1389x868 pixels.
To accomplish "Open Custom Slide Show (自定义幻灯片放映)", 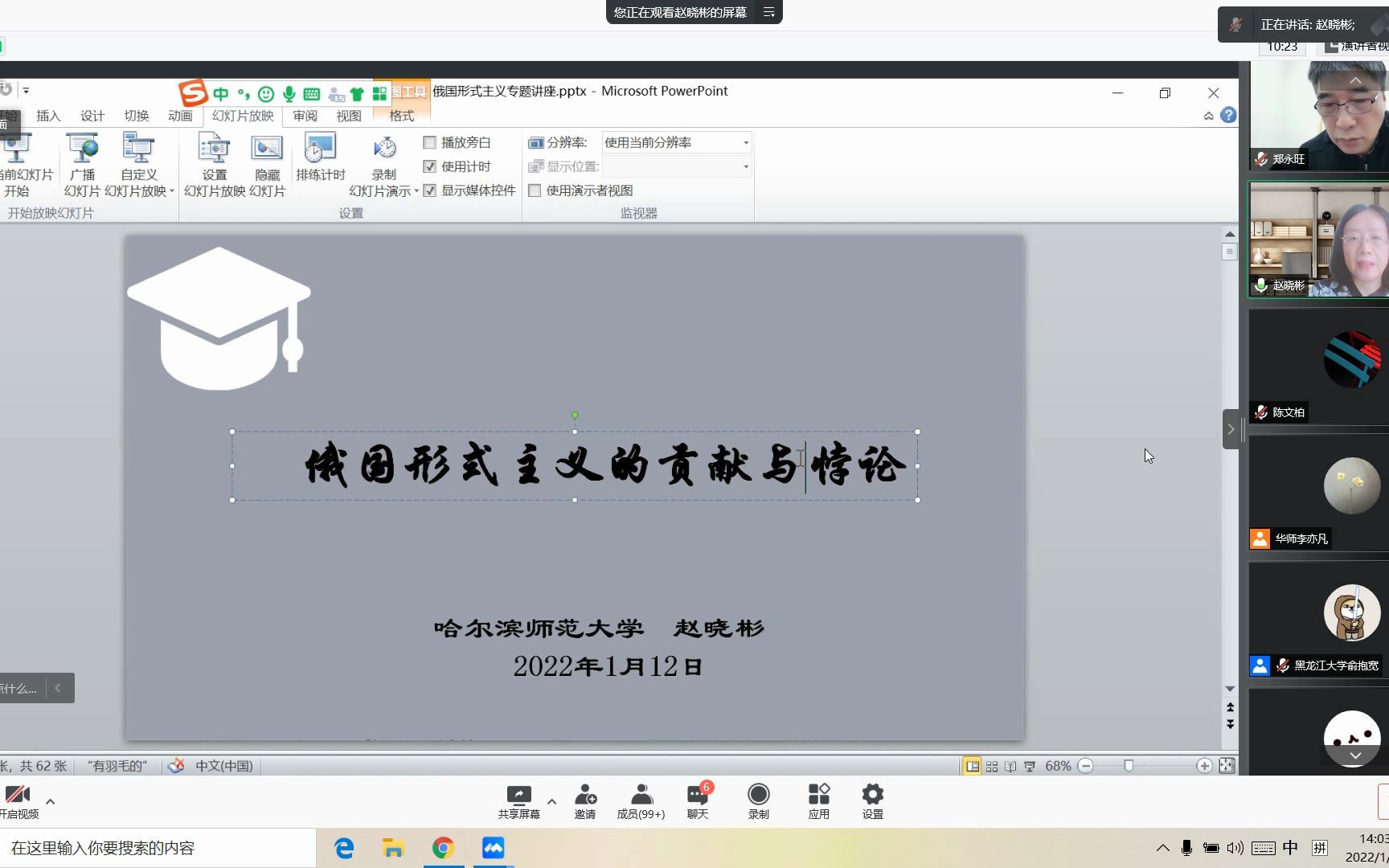I will tap(138, 166).
